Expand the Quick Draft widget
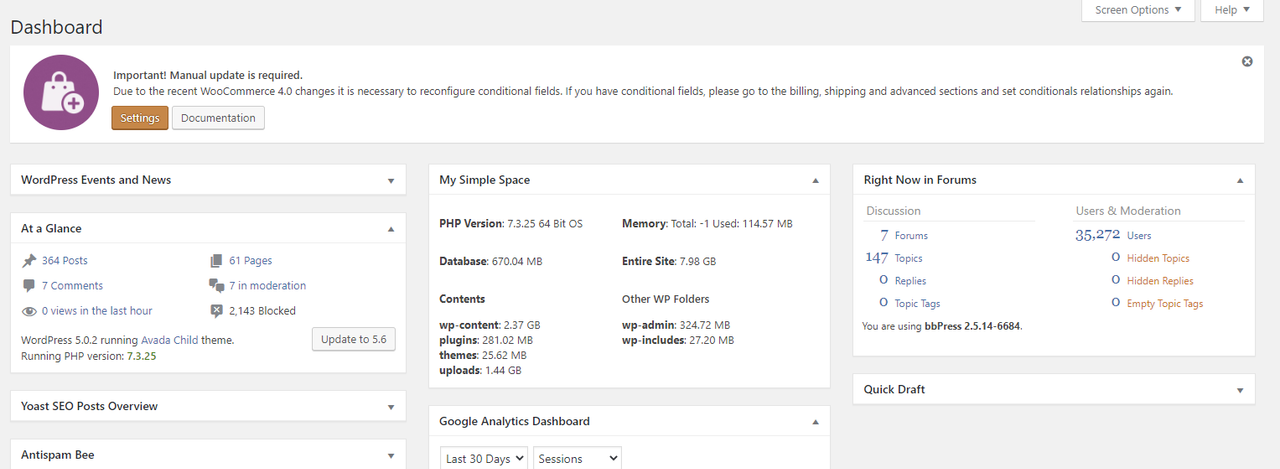This screenshot has height=469, width=1280. (1239, 390)
